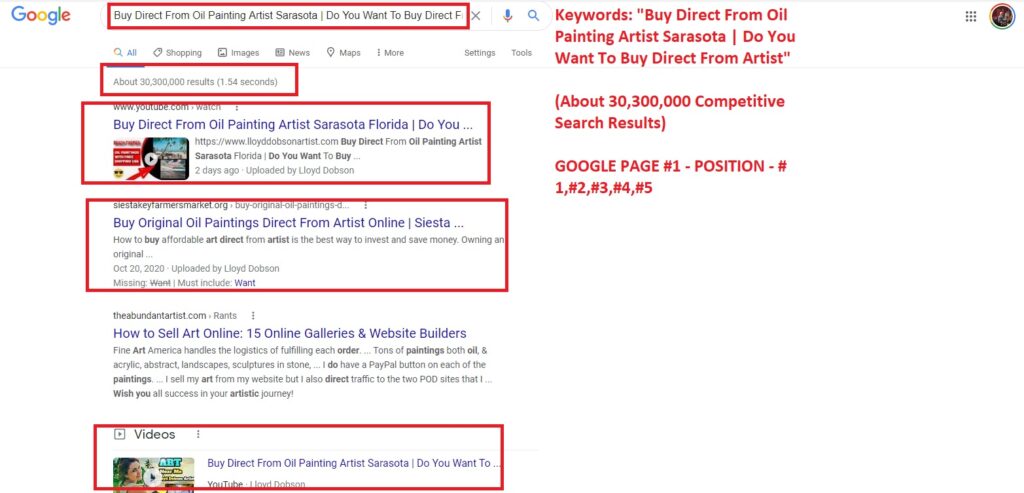The image size is (1024, 493).
Task: Open options for the siestakeyfarmersmarket result
Action: (366, 205)
